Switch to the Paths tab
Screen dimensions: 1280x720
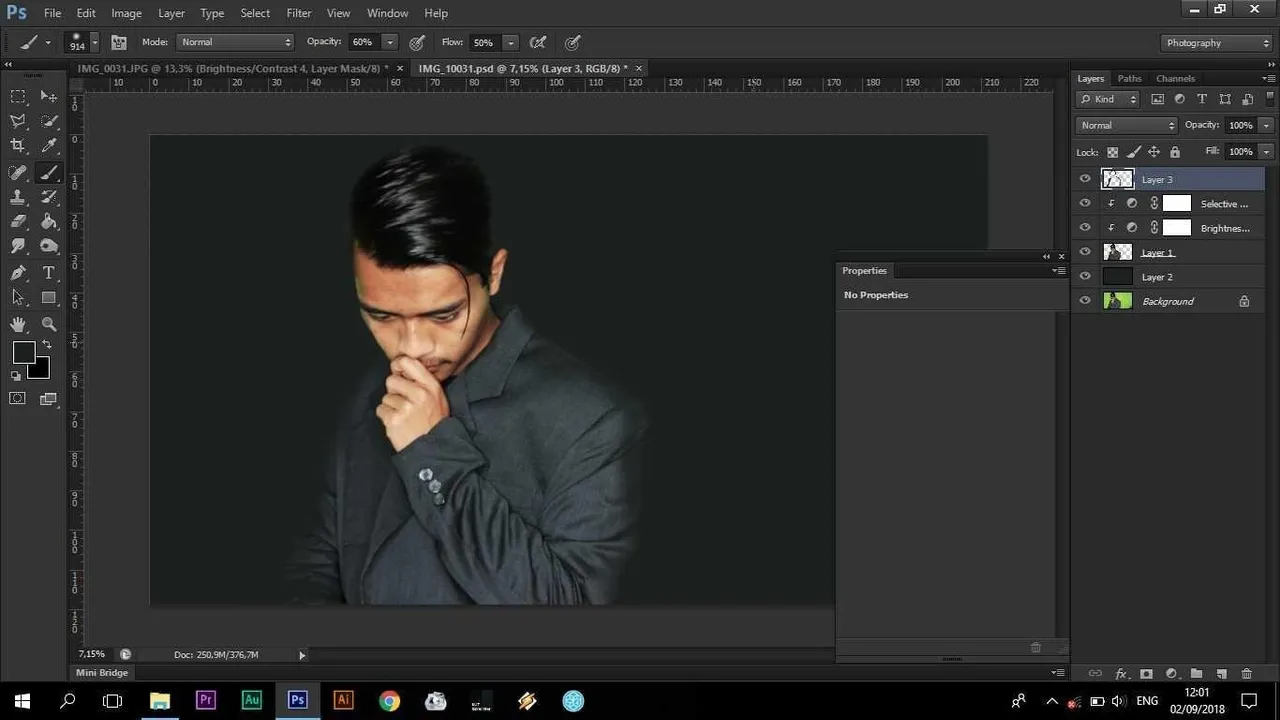(1129, 78)
